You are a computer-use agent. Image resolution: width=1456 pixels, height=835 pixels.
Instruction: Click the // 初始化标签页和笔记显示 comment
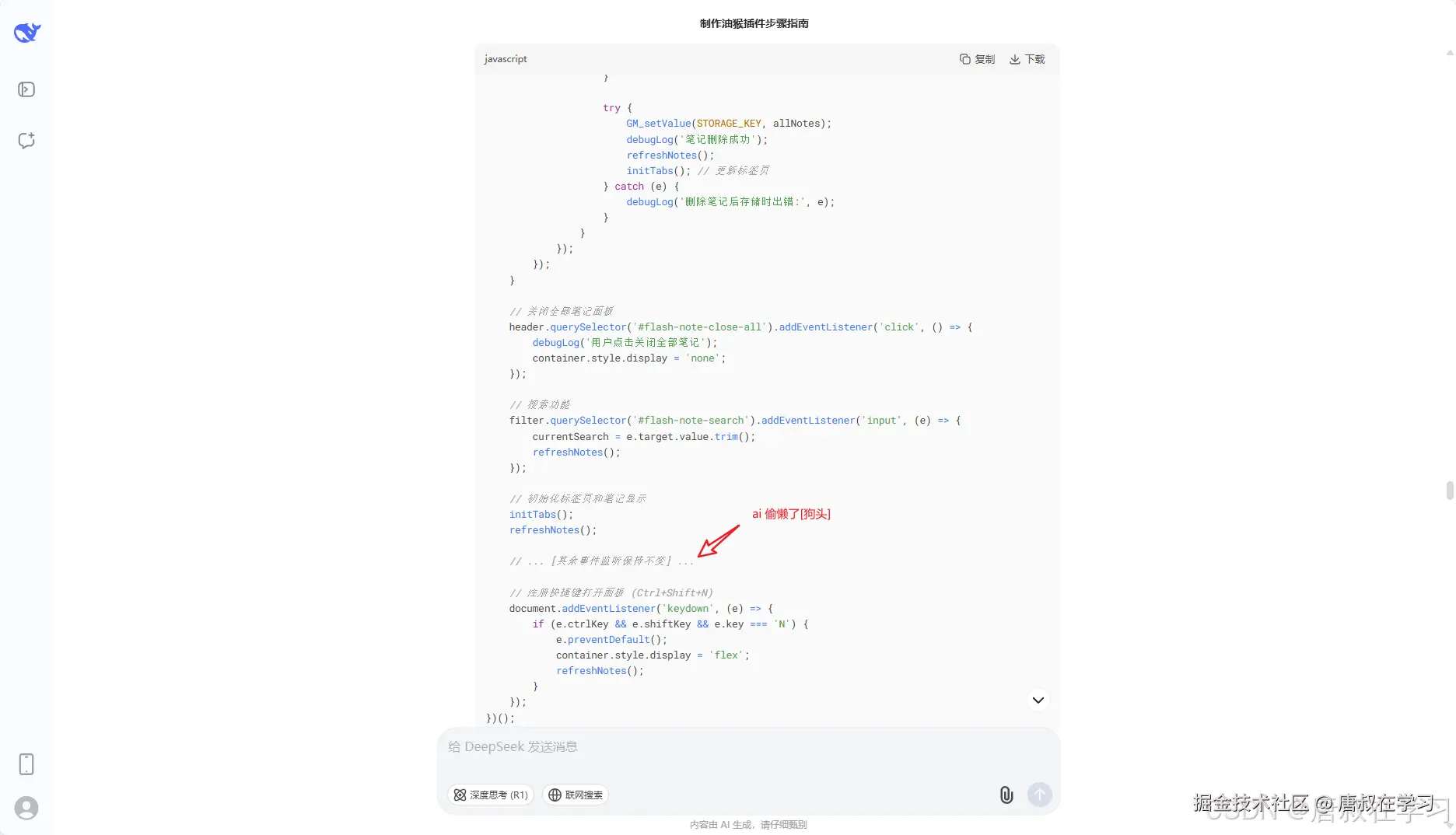point(578,498)
